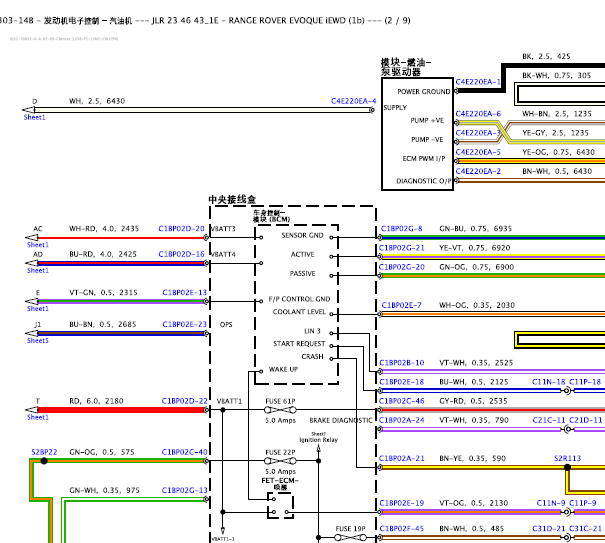Click the 'RD, 6.0, 2180' wire label
This screenshot has width=605, height=543.
point(96,401)
